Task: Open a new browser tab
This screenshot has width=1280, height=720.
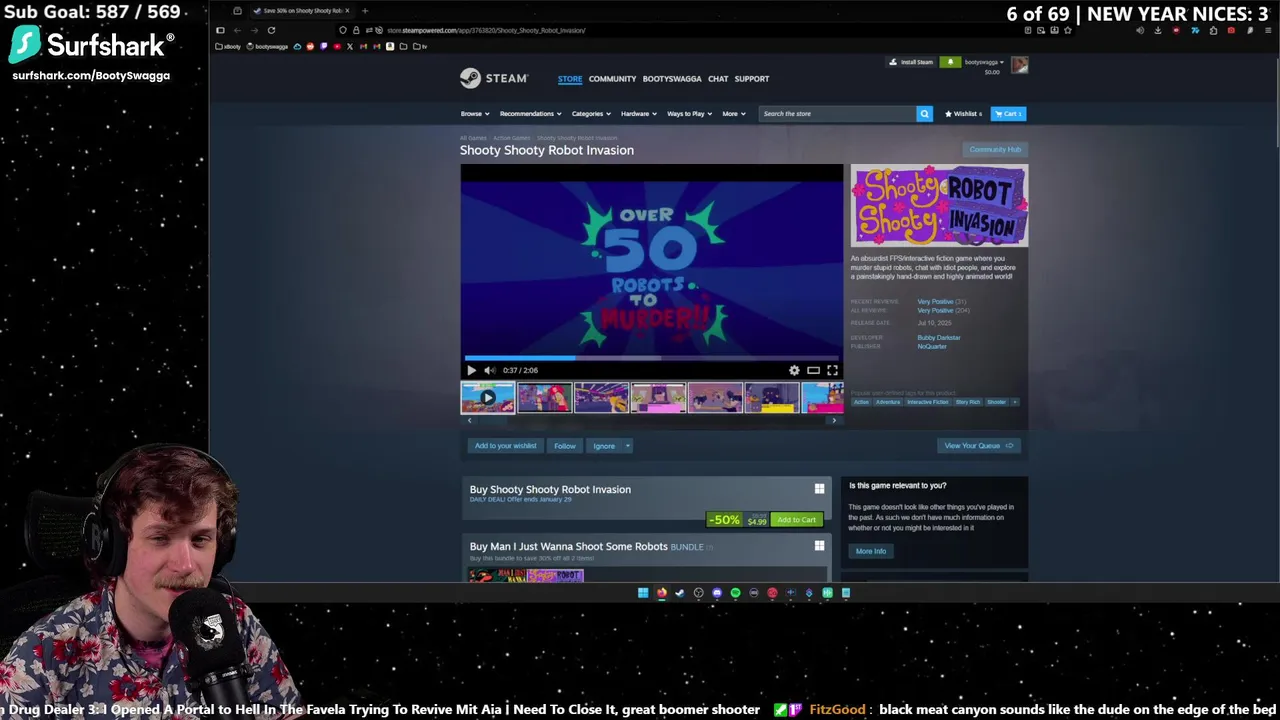Action: tap(365, 11)
